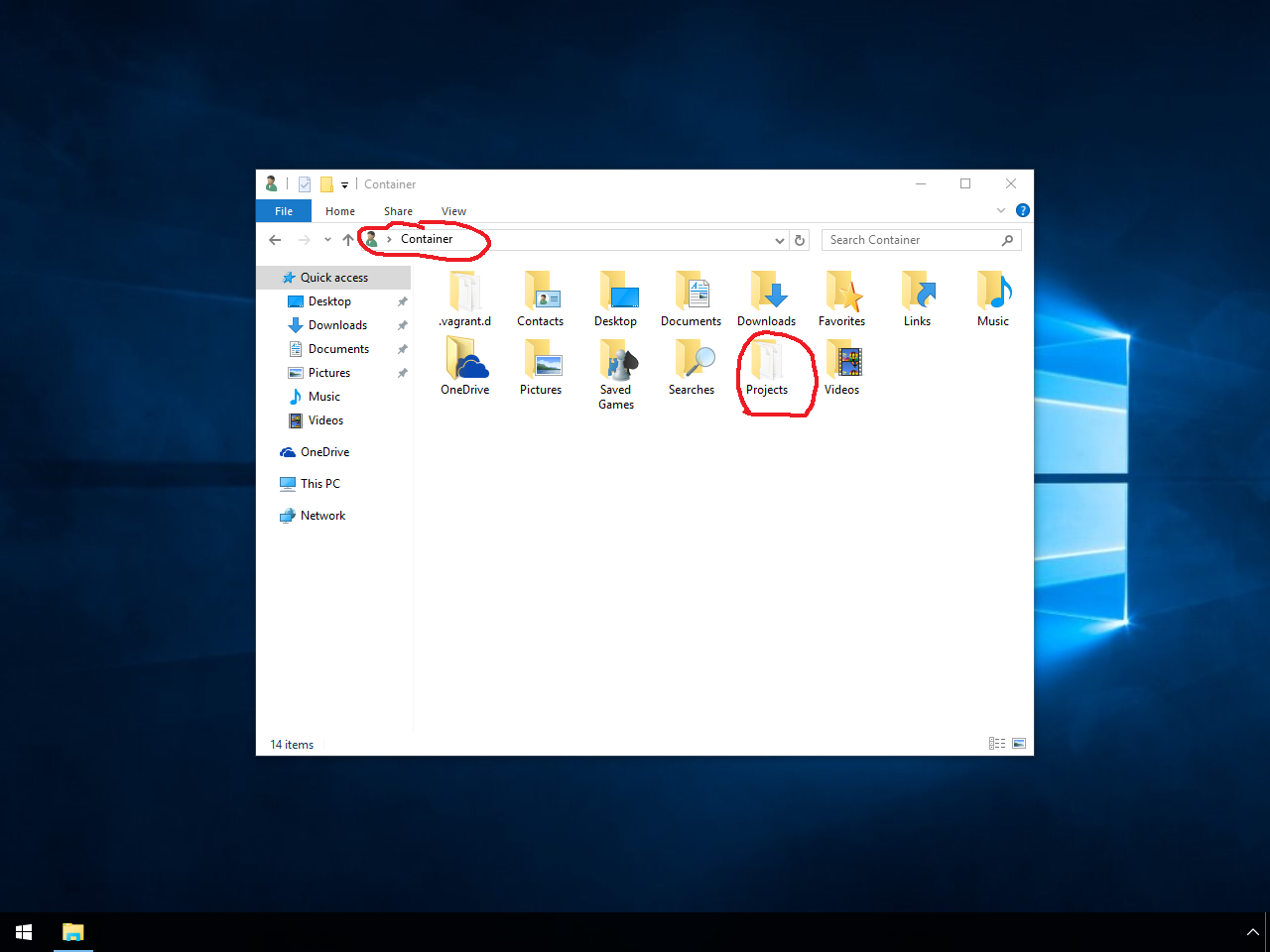The image size is (1270, 952).
Task: Open the Windows Start menu
Action: tap(24, 932)
